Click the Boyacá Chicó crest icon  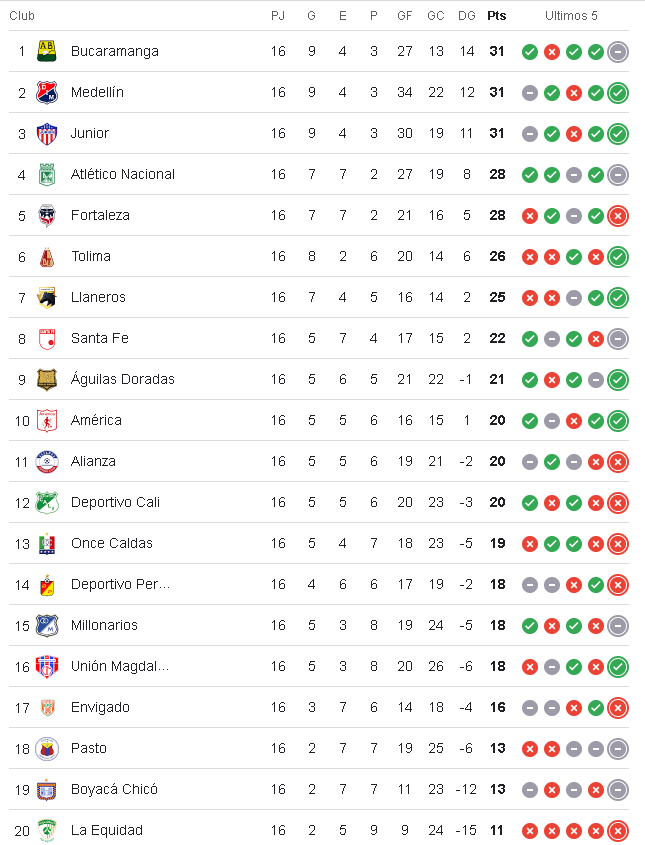click(47, 789)
